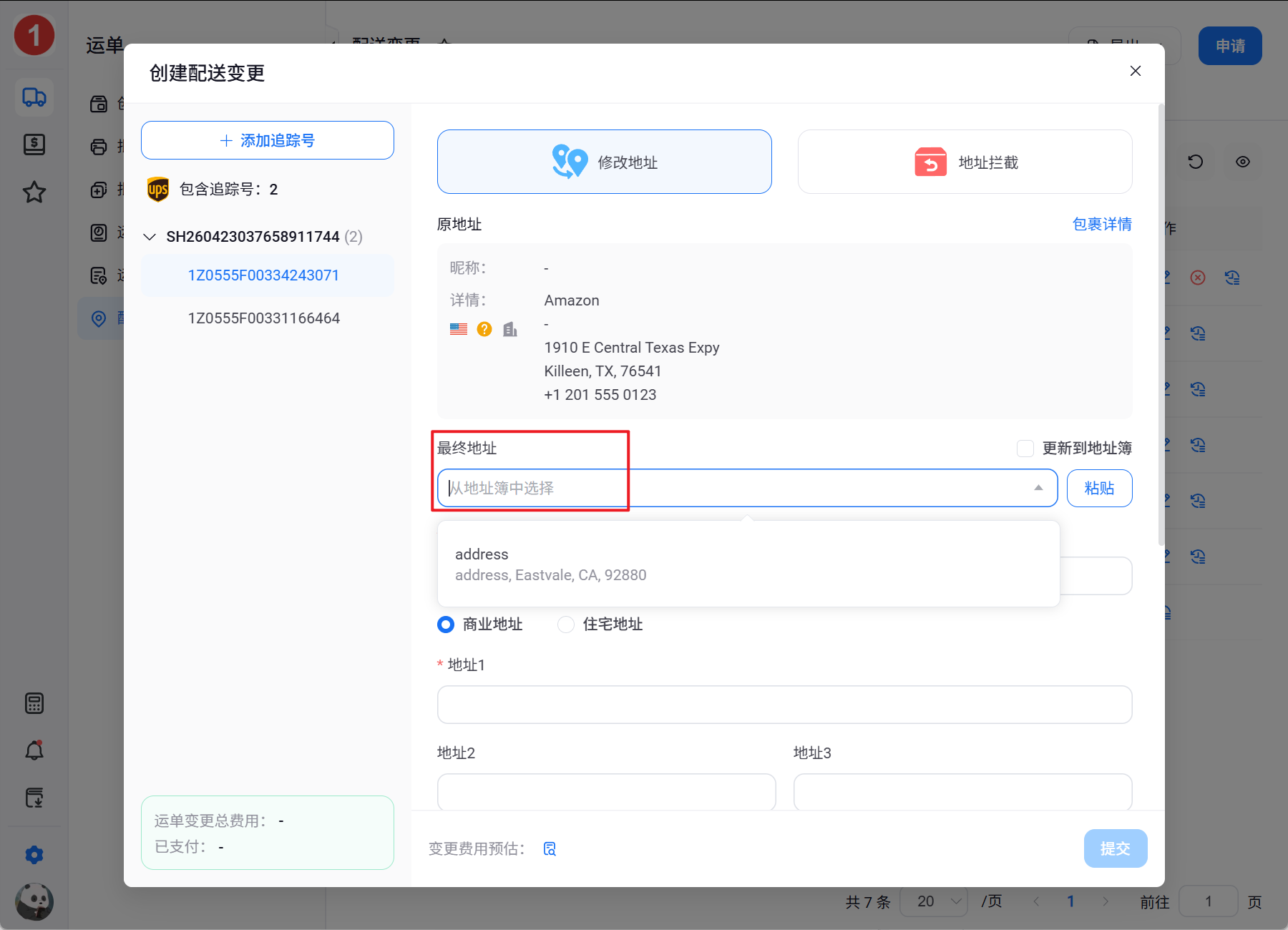Click the orange question mark icon

point(484,329)
